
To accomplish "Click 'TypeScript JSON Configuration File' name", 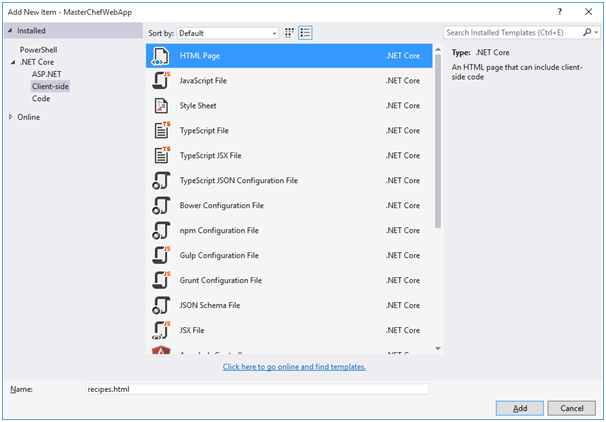I will coord(238,180).
